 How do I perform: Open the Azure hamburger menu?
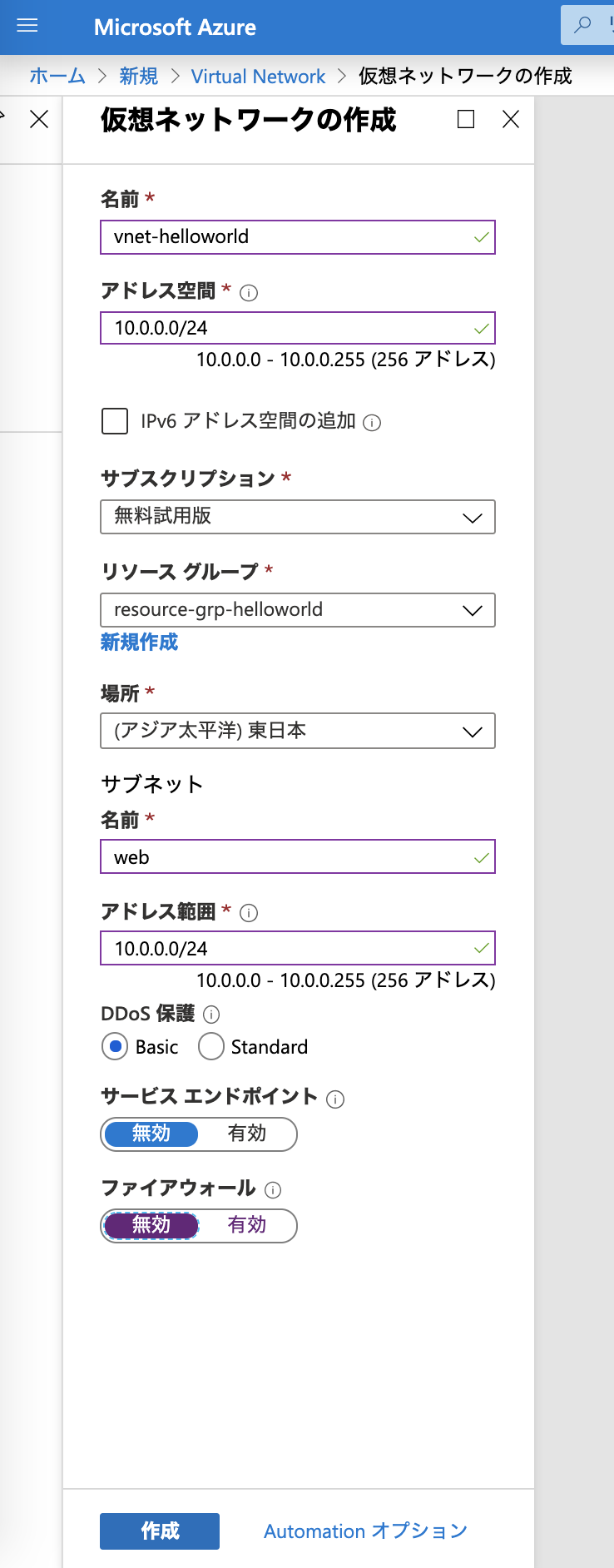coord(27,26)
